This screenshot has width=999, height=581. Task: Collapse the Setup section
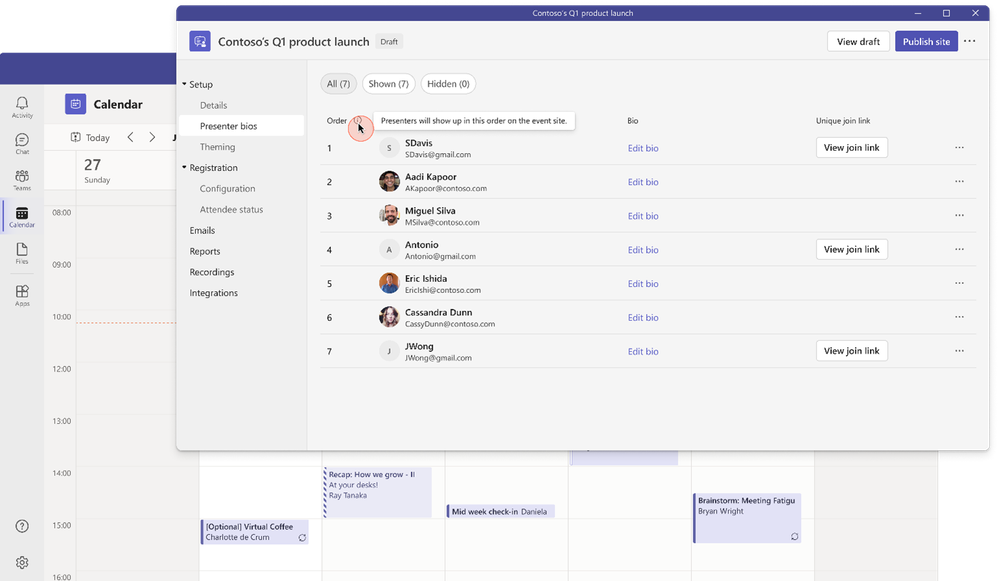point(184,83)
